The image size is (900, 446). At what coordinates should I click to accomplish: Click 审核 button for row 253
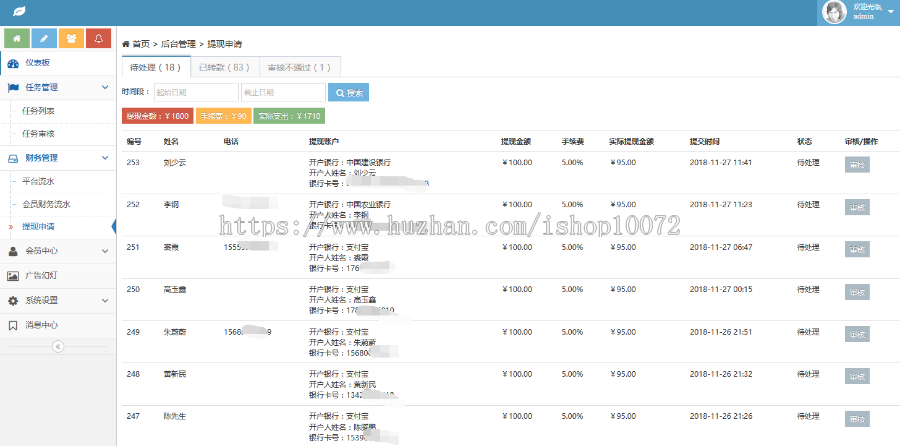coord(857,165)
